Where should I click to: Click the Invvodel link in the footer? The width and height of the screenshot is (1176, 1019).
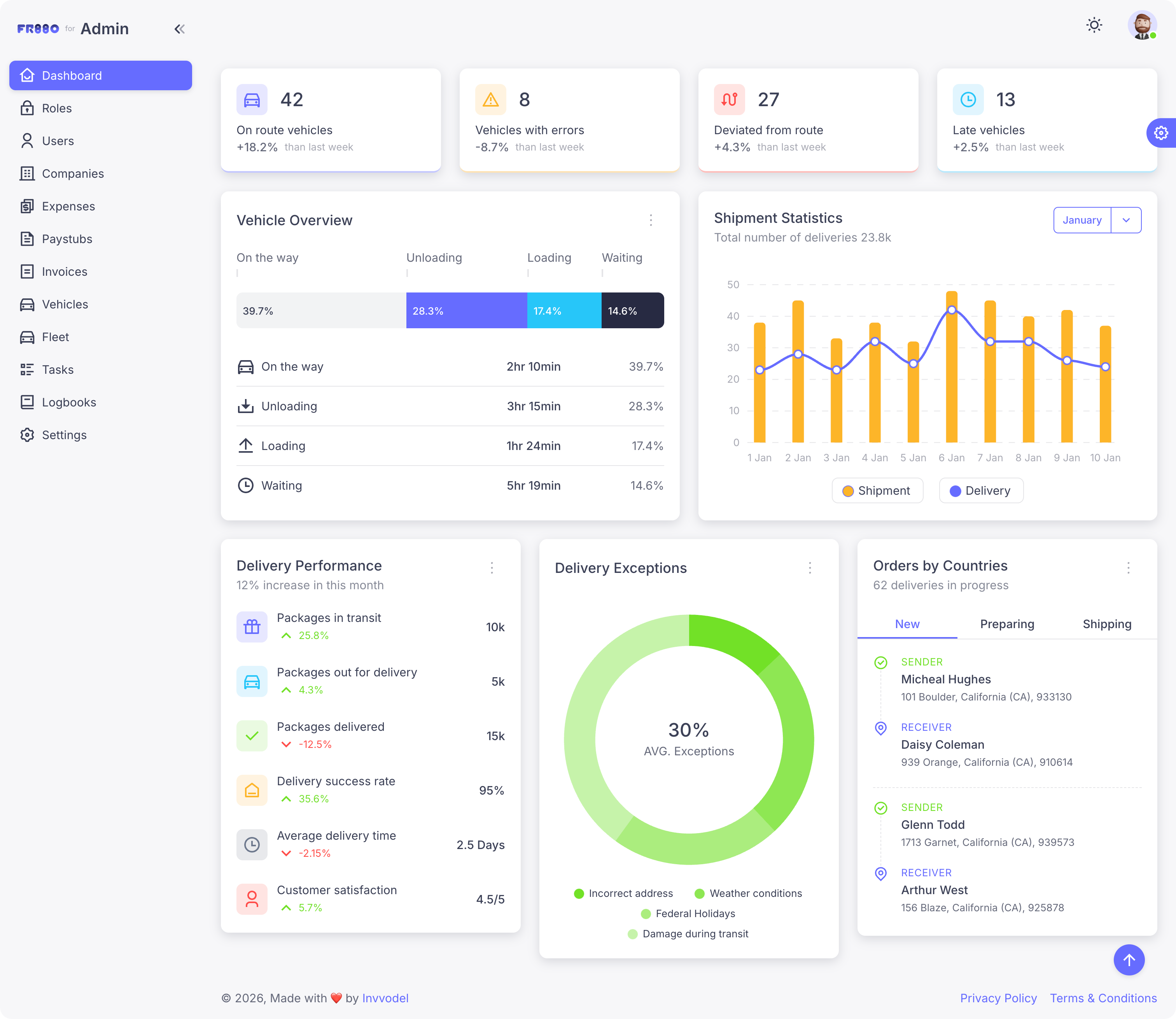click(385, 998)
